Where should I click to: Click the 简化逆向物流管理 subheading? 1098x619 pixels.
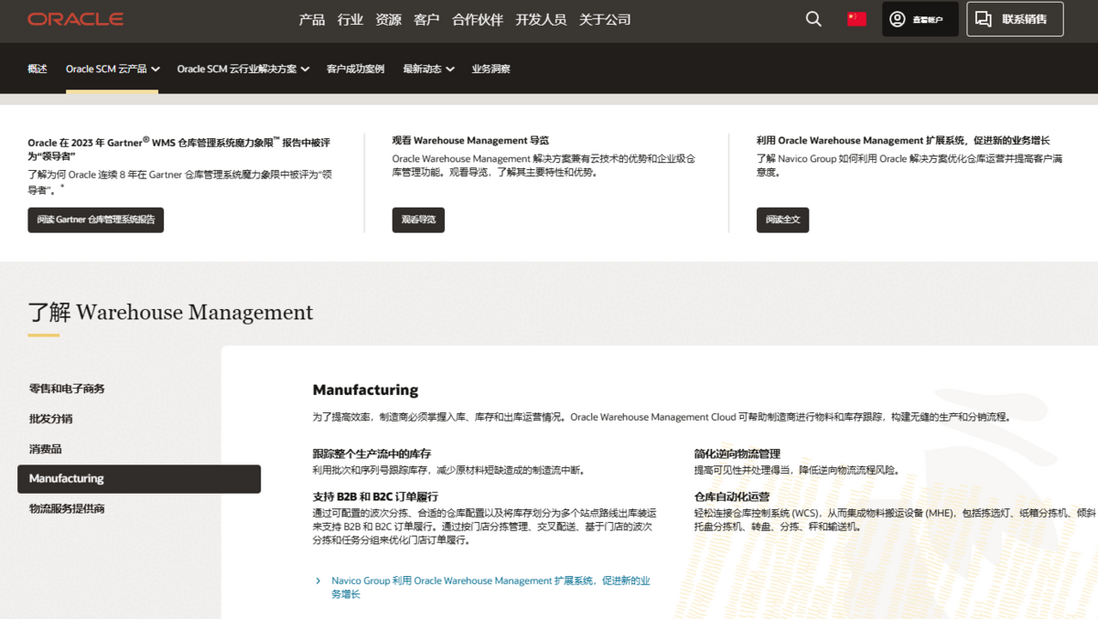click(x=737, y=454)
